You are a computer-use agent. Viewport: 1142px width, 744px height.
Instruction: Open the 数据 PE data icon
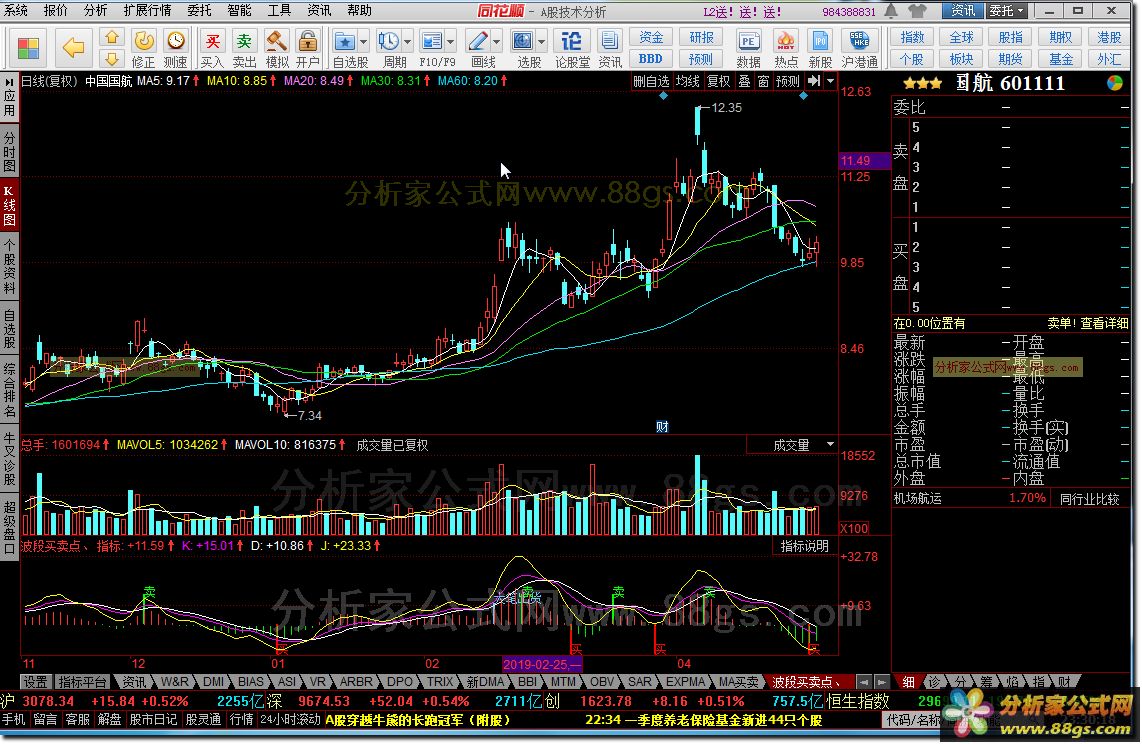[748, 41]
